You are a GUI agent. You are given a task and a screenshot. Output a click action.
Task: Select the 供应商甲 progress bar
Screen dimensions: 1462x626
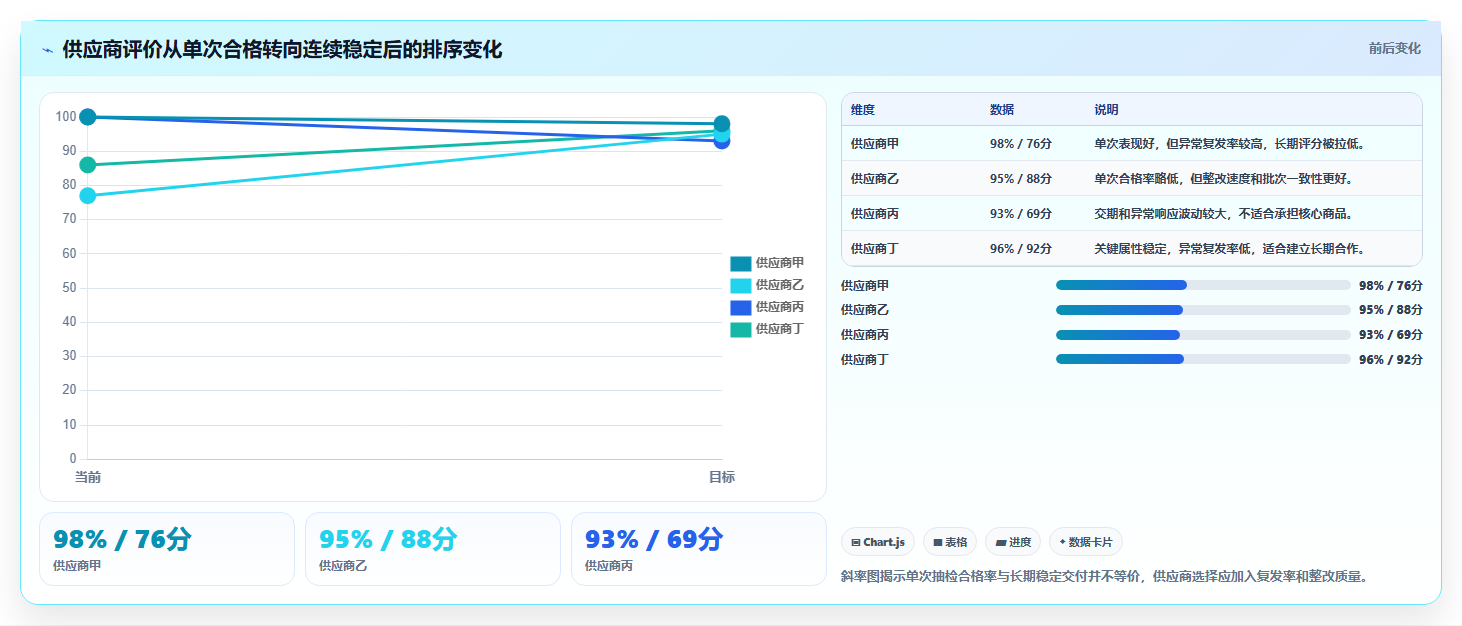(1203, 285)
